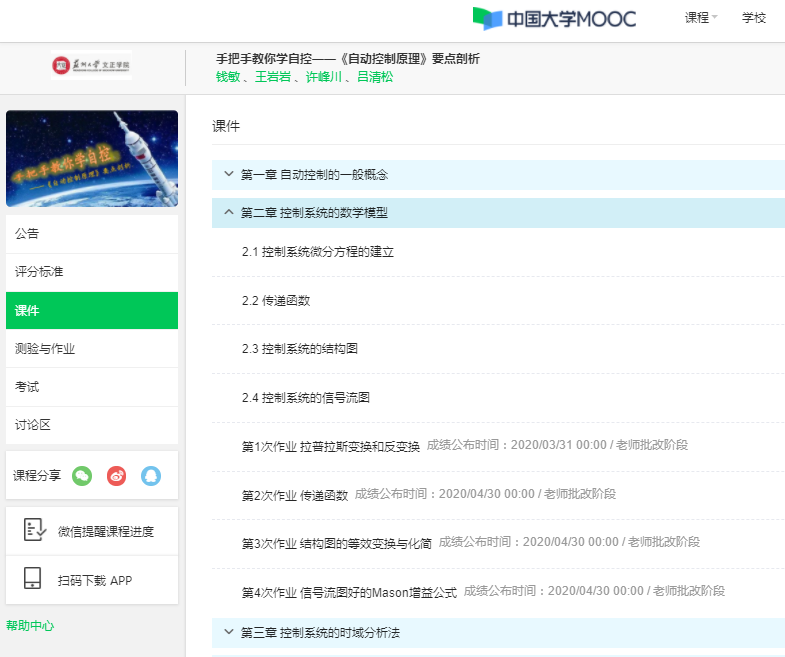
Task: Click the WeChat course progress reminder icon
Action: (x=34, y=531)
